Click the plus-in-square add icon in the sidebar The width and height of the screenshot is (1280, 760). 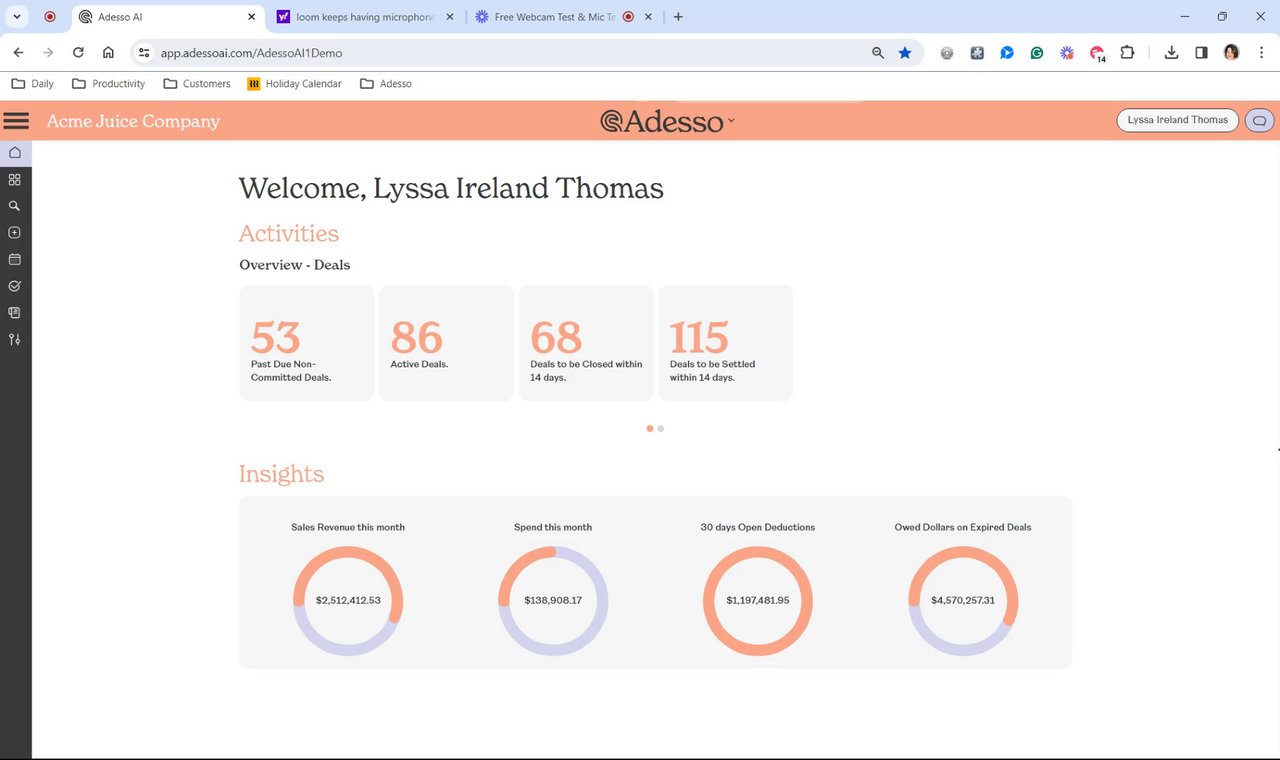pos(15,233)
